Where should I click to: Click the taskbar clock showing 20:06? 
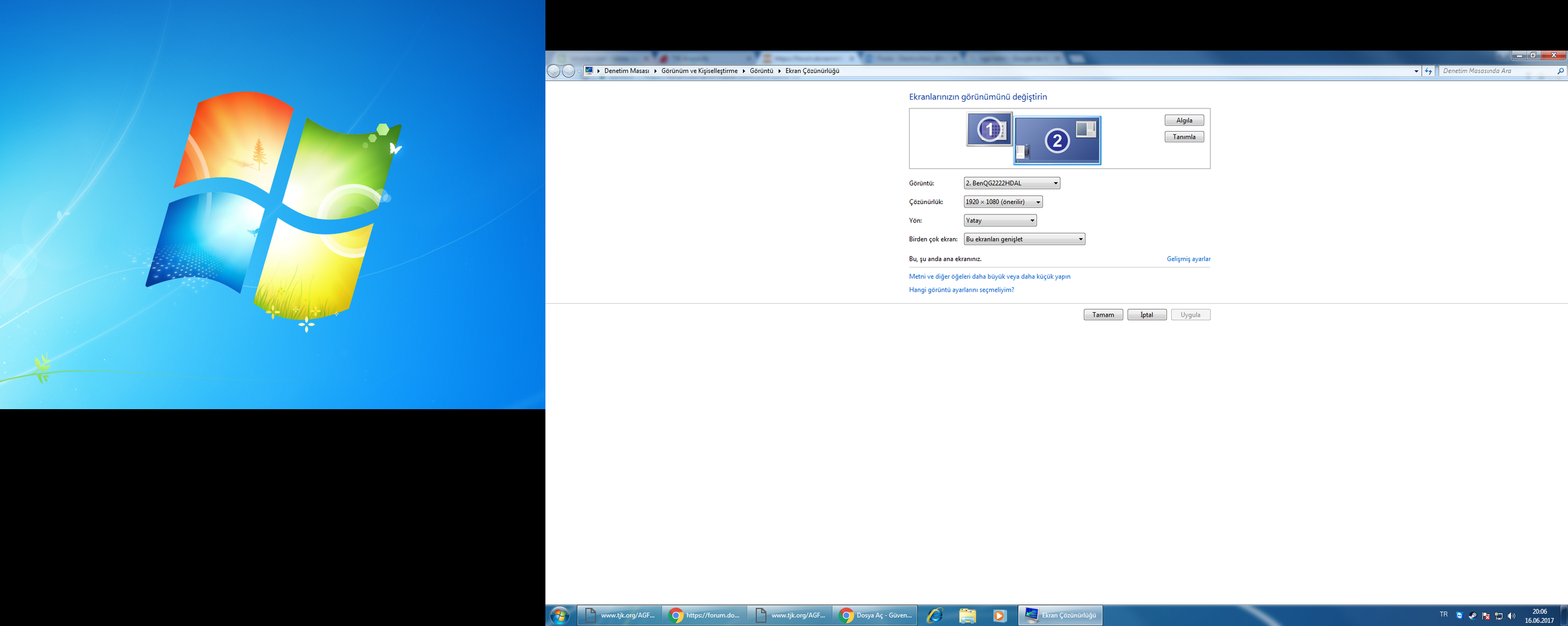1539,616
